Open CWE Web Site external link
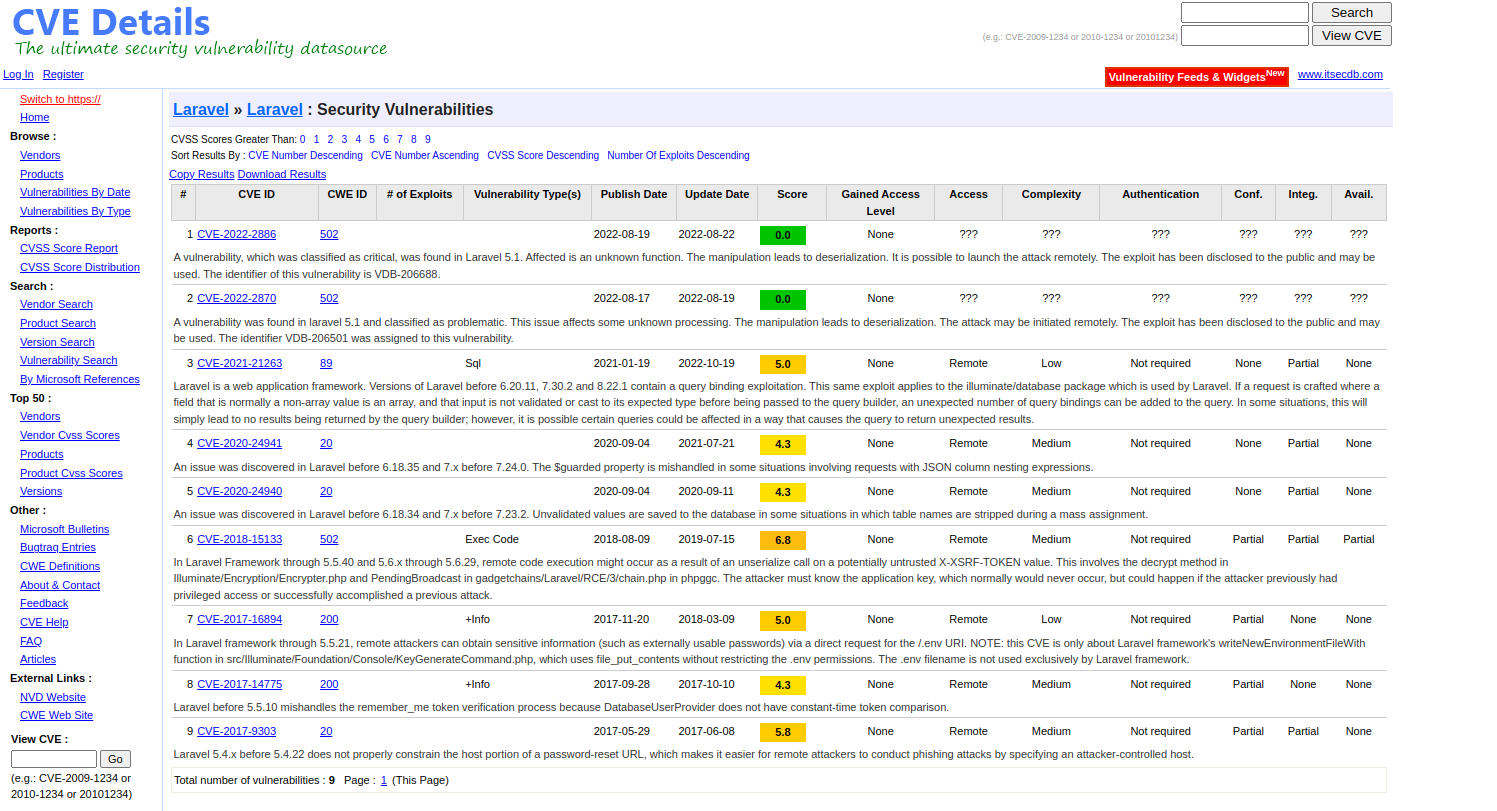Viewport: 1497px width, 811px height. pyautogui.click(x=56, y=715)
